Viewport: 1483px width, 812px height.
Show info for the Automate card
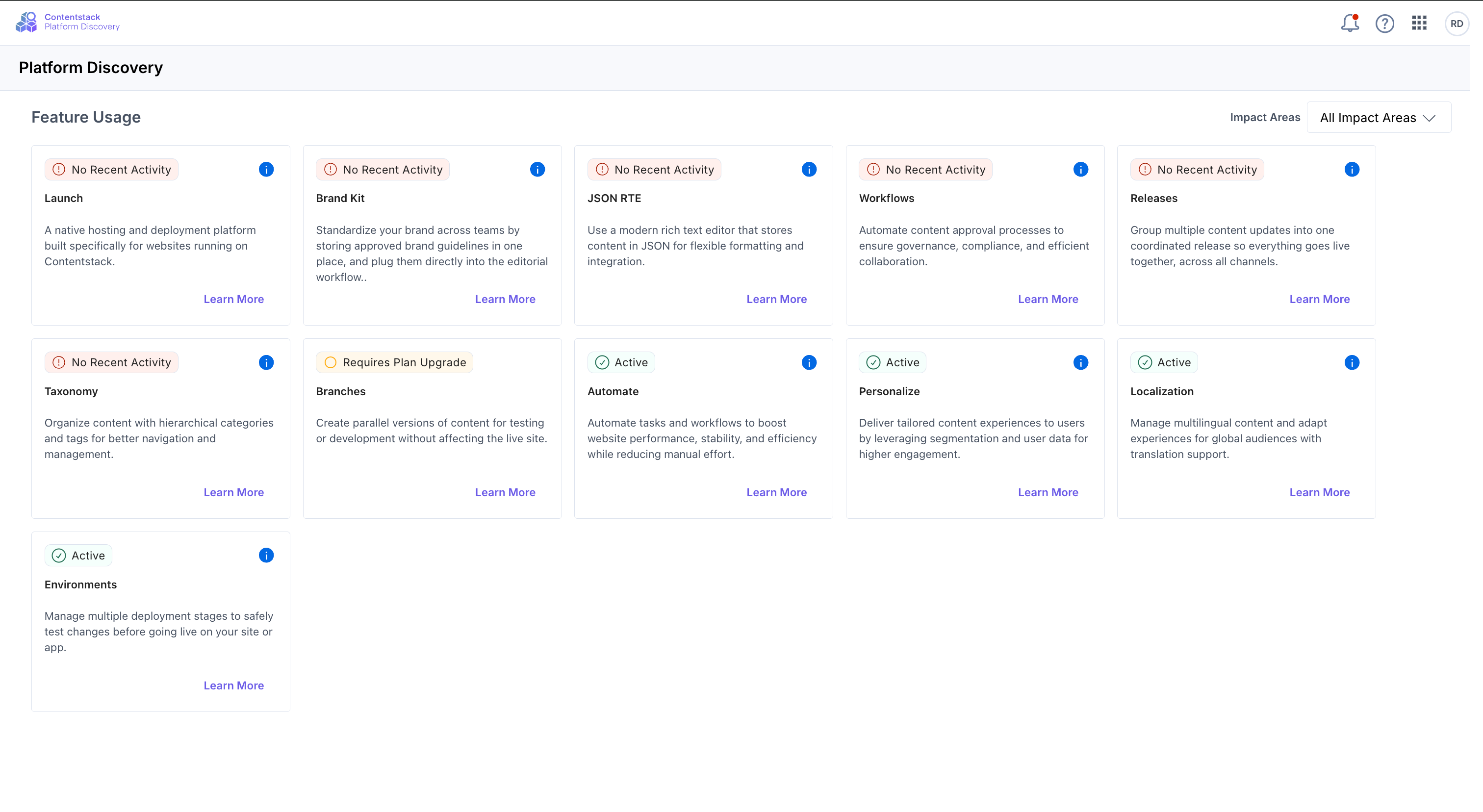point(809,362)
